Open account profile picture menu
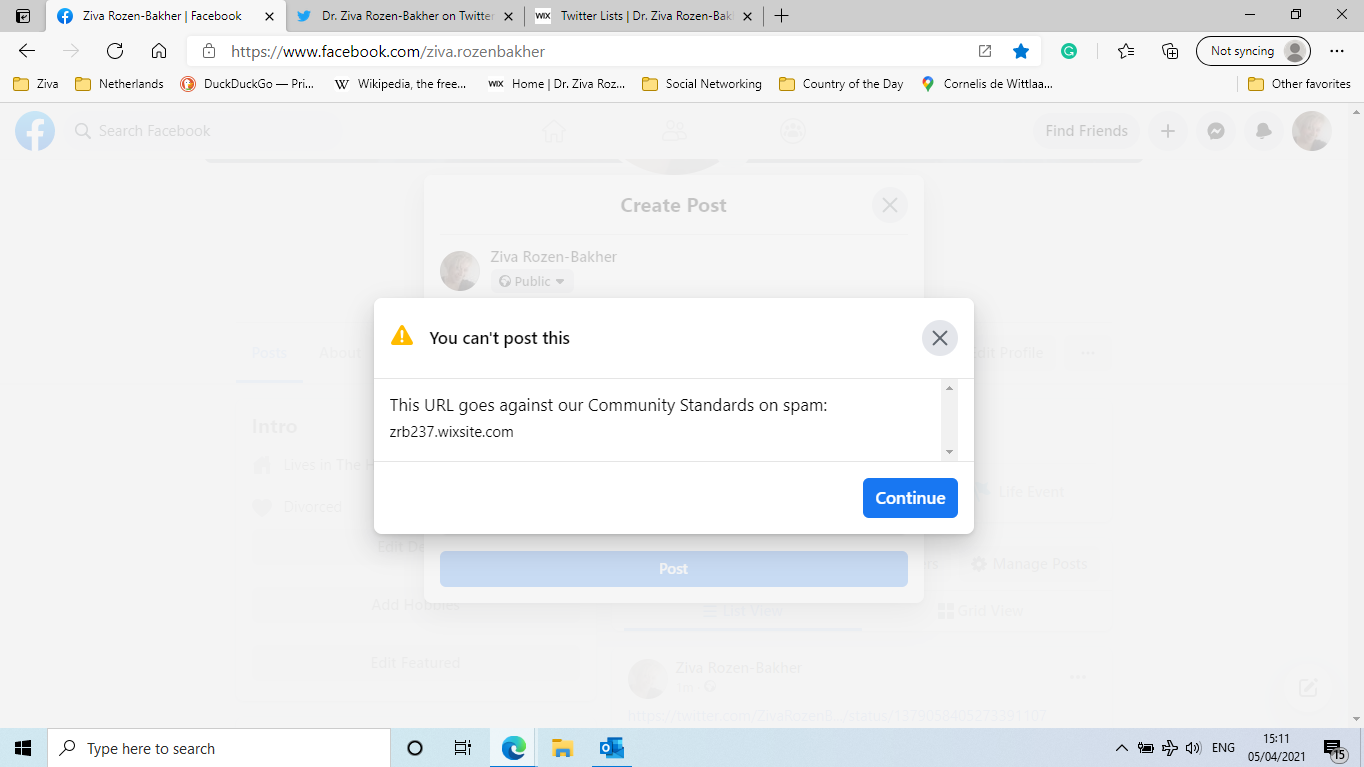The height and width of the screenshot is (767, 1364). 1311,131
